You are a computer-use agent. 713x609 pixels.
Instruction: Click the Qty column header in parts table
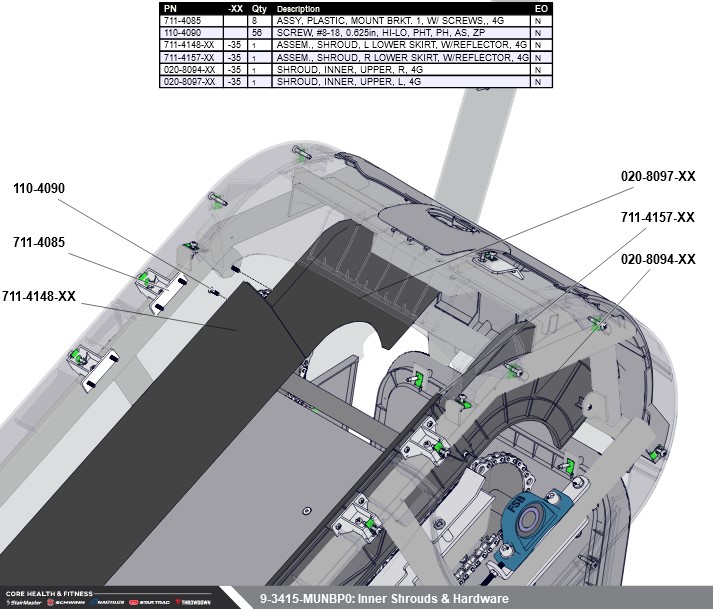[x=257, y=7]
